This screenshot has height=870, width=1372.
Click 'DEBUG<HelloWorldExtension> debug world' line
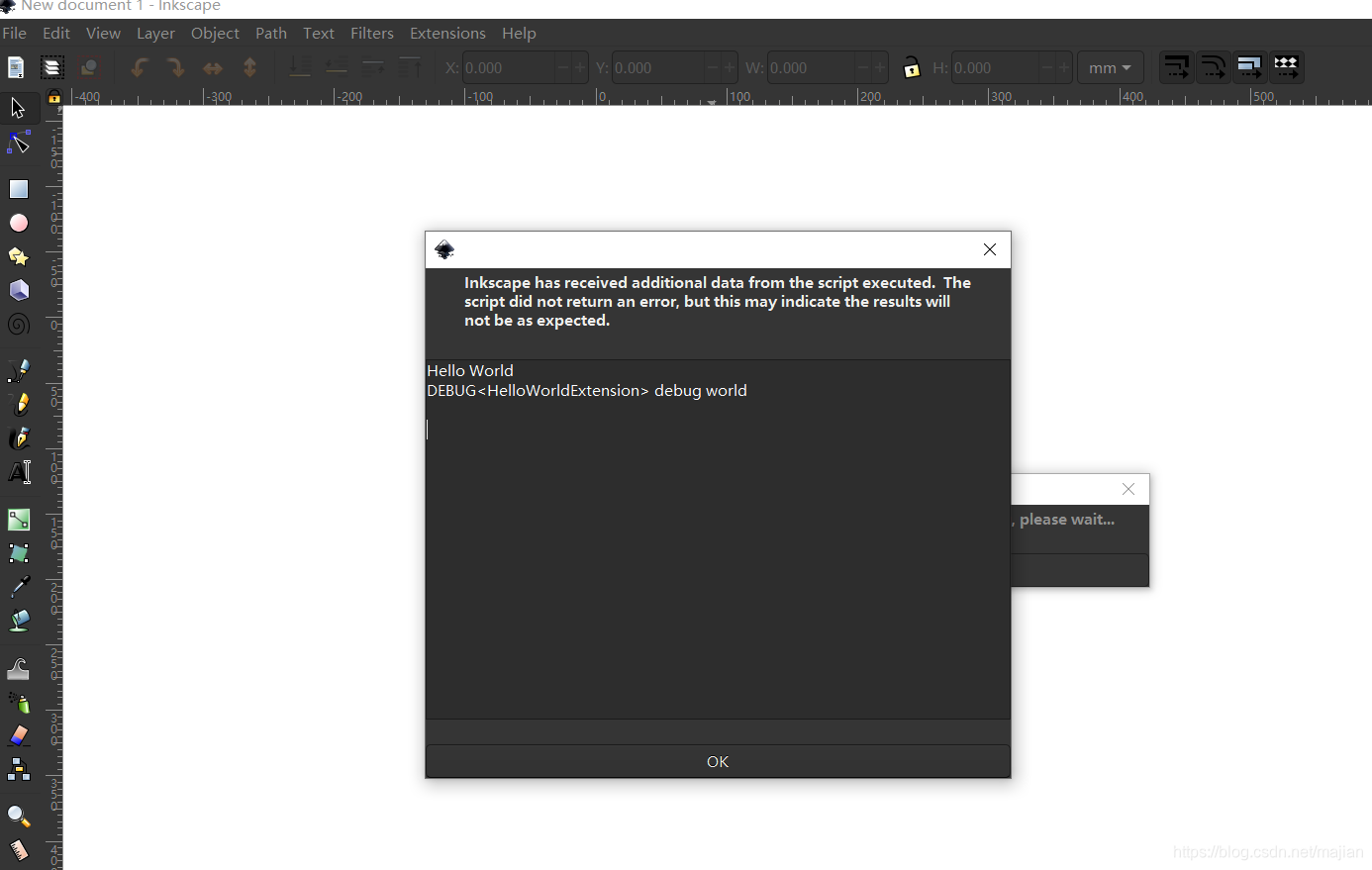[587, 390]
